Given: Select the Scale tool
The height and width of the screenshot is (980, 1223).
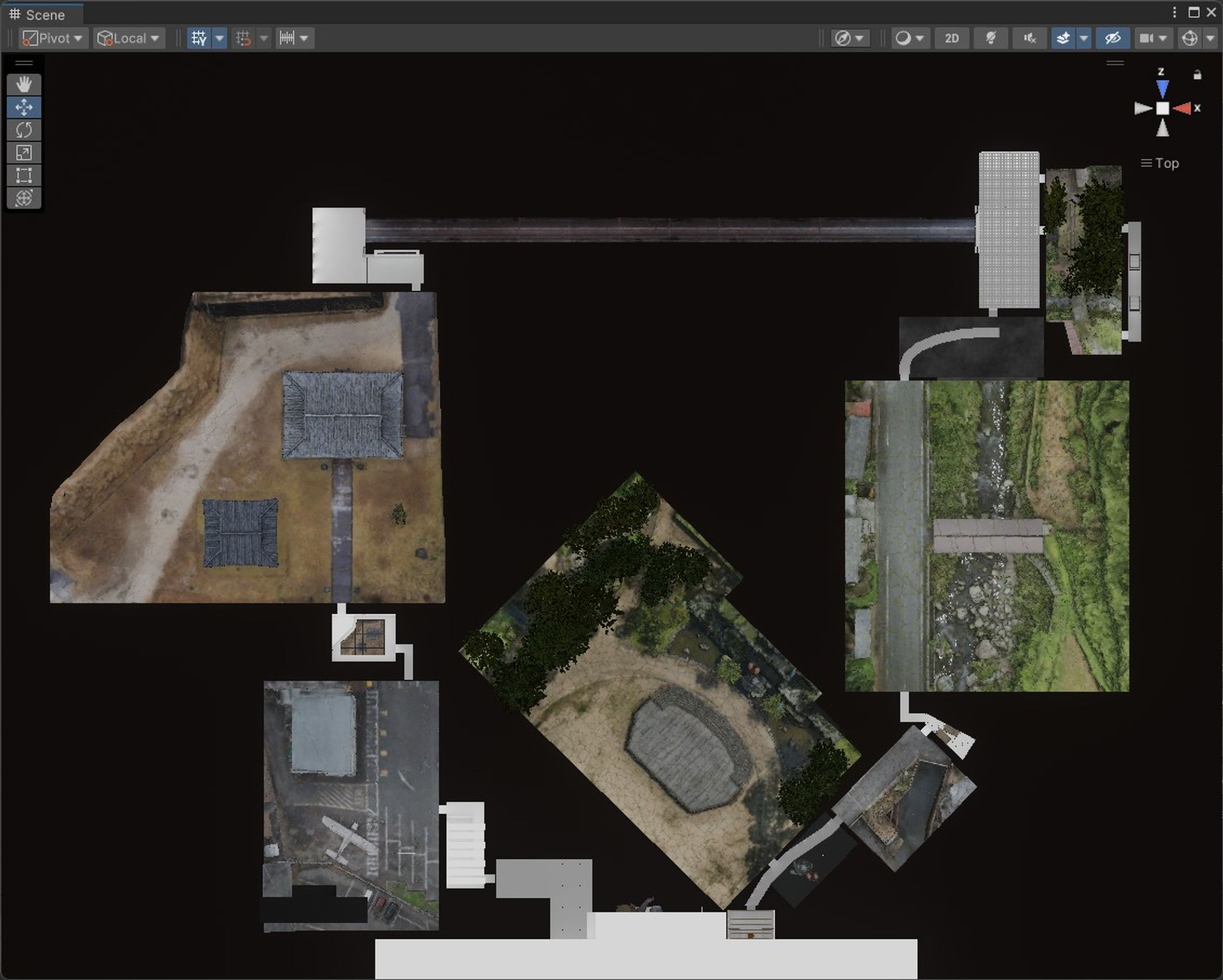Looking at the screenshot, I should pos(24,152).
